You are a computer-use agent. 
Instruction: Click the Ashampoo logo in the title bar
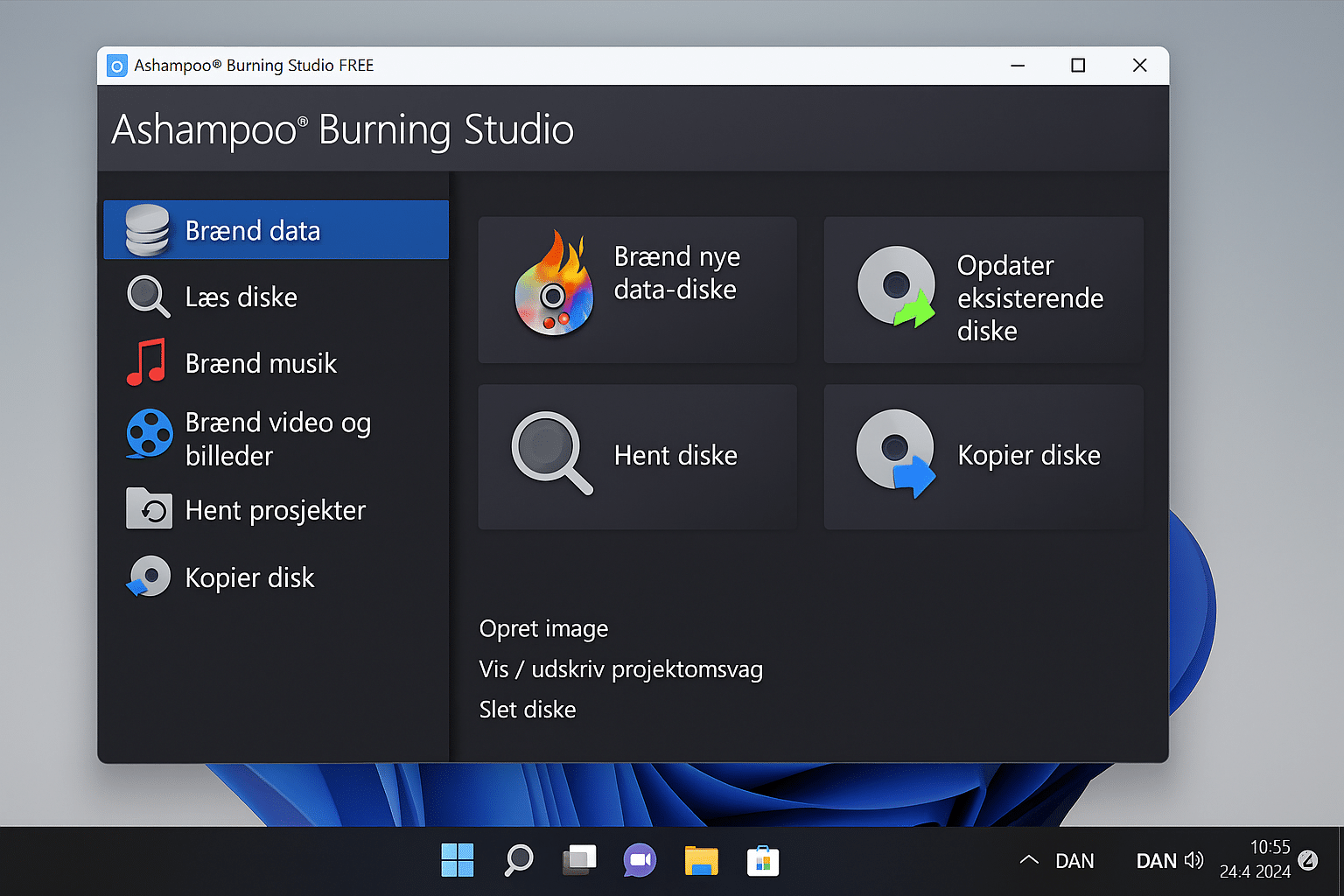[x=116, y=65]
